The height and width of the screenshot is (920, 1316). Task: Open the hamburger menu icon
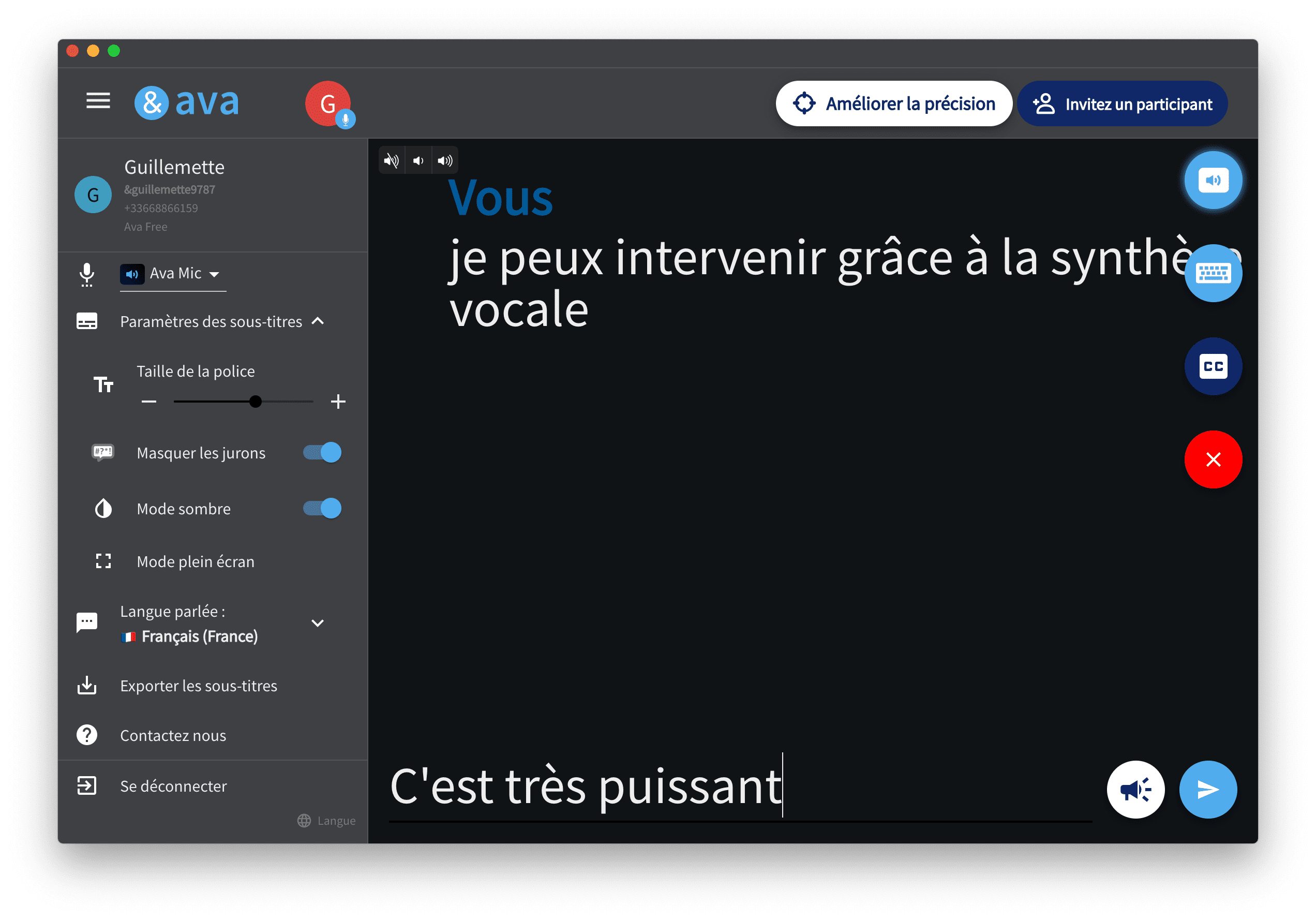point(98,101)
